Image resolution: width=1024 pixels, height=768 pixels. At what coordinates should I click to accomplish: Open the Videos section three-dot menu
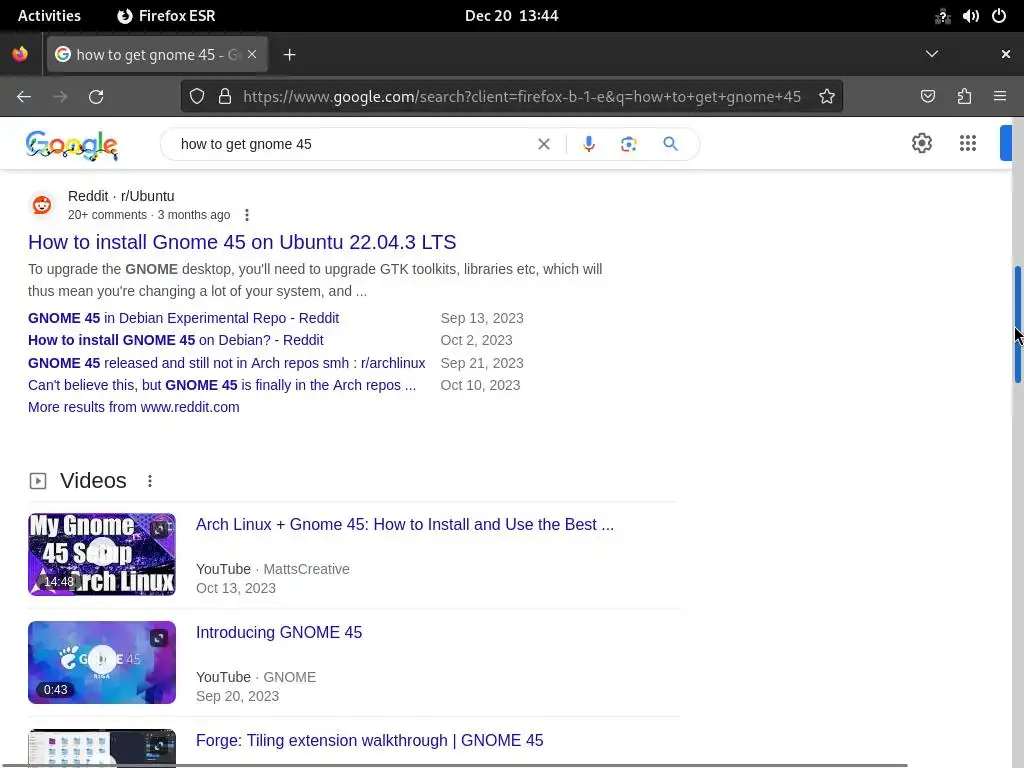pyautogui.click(x=150, y=481)
